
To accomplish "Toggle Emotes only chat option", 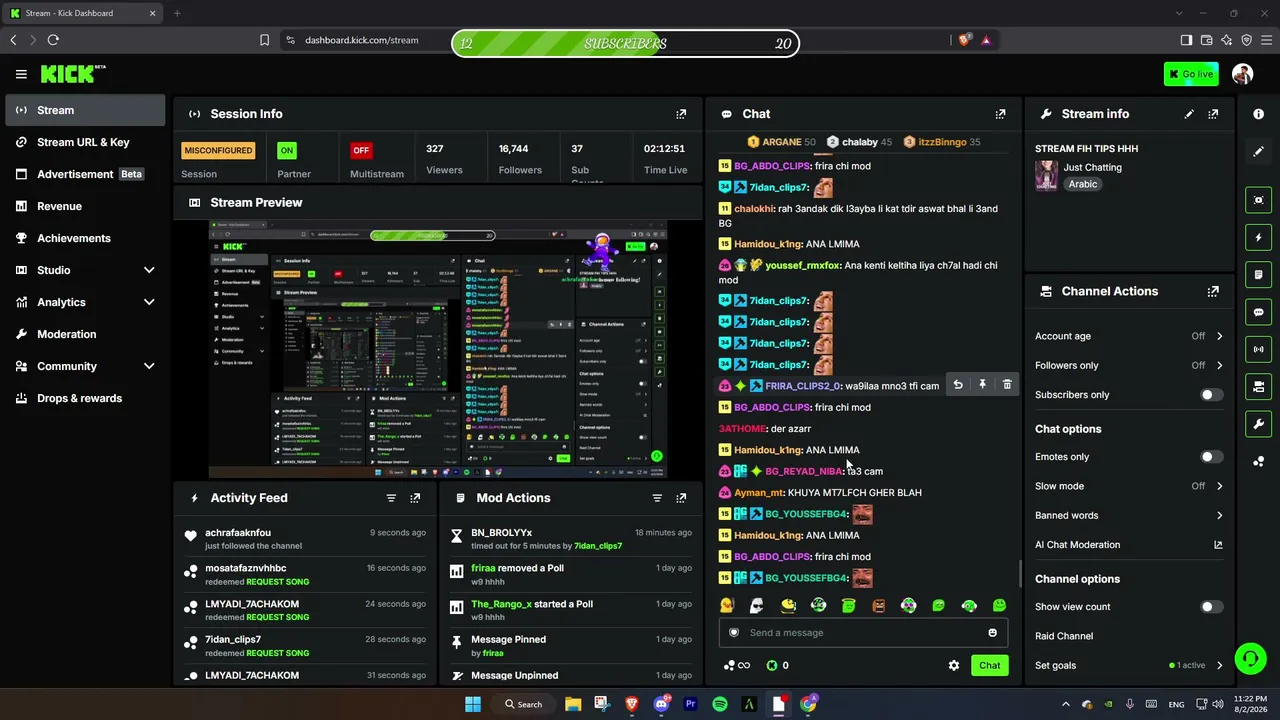I will (x=1210, y=457).
